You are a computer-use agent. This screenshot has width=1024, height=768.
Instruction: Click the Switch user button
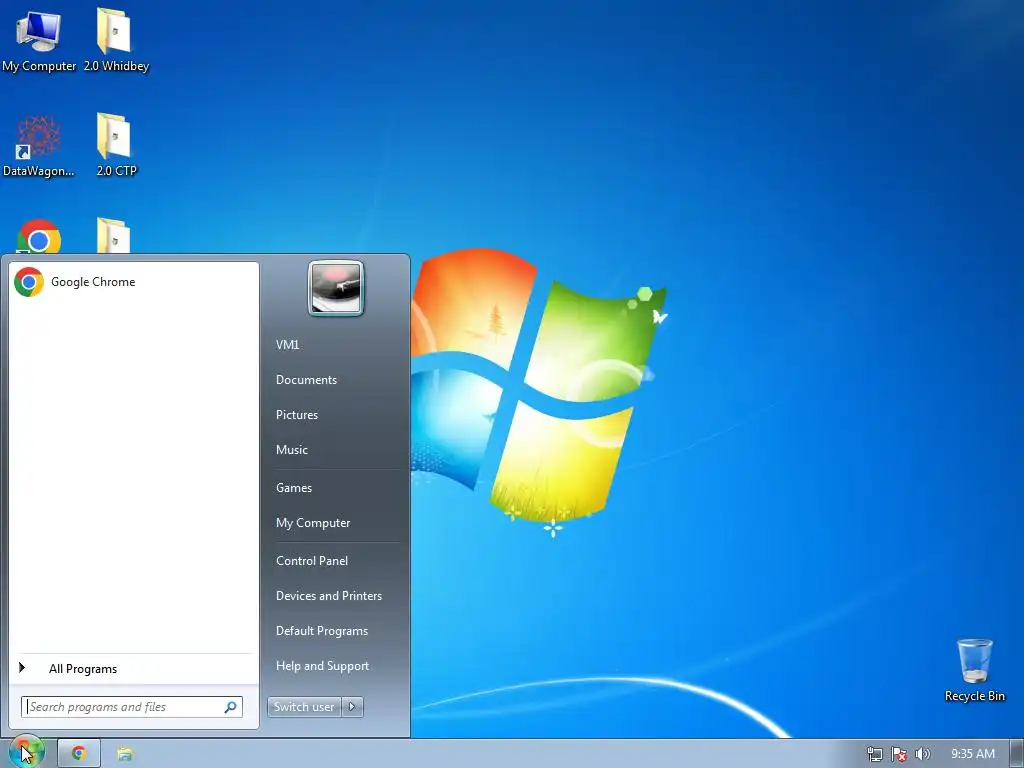coord(304,707)
